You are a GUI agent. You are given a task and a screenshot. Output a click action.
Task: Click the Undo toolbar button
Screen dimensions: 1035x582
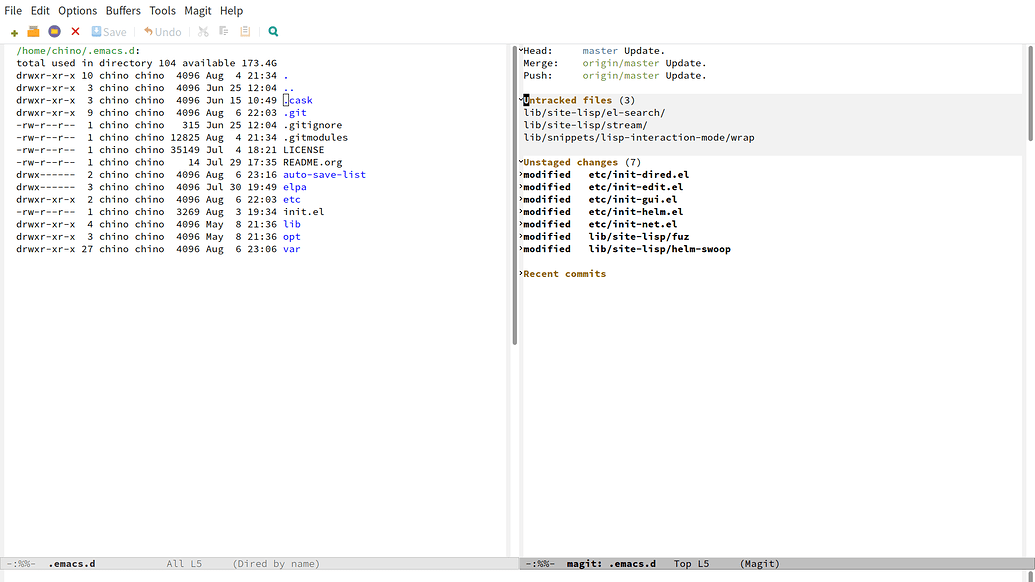point(163,32)
